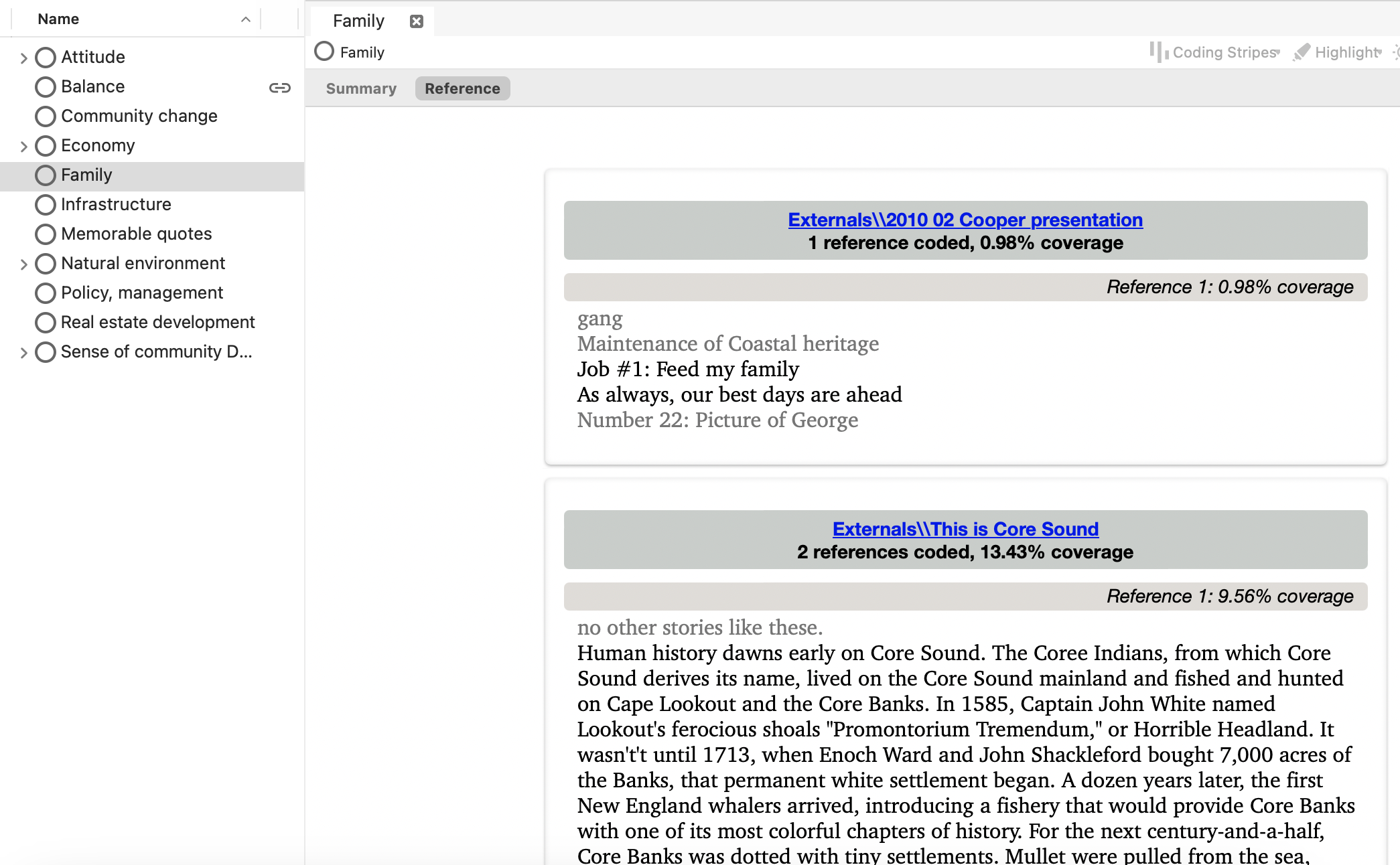1400x865 pixels.
Task: Select the Memorable quotes code row
Action: [x=153, y=234]
